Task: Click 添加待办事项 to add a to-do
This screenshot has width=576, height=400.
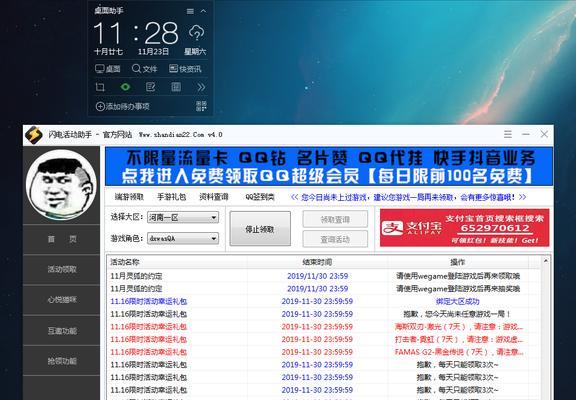Action: pyautogui.click(x=123, y=107)
